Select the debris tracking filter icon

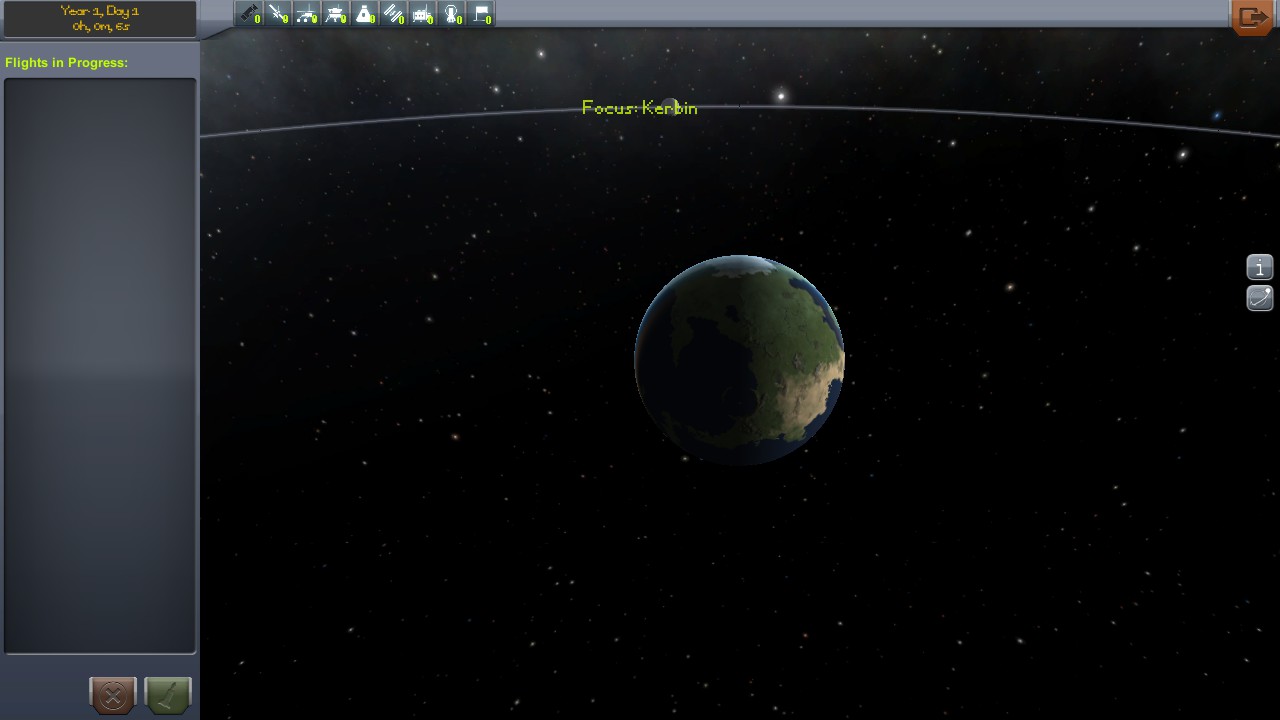[x=249, y=13]
